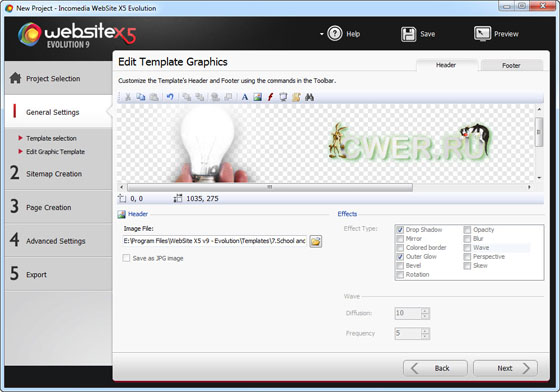Select the CWER.RU text object on canvas
This screenshot has width=560, height=392.
click(411, 142)
